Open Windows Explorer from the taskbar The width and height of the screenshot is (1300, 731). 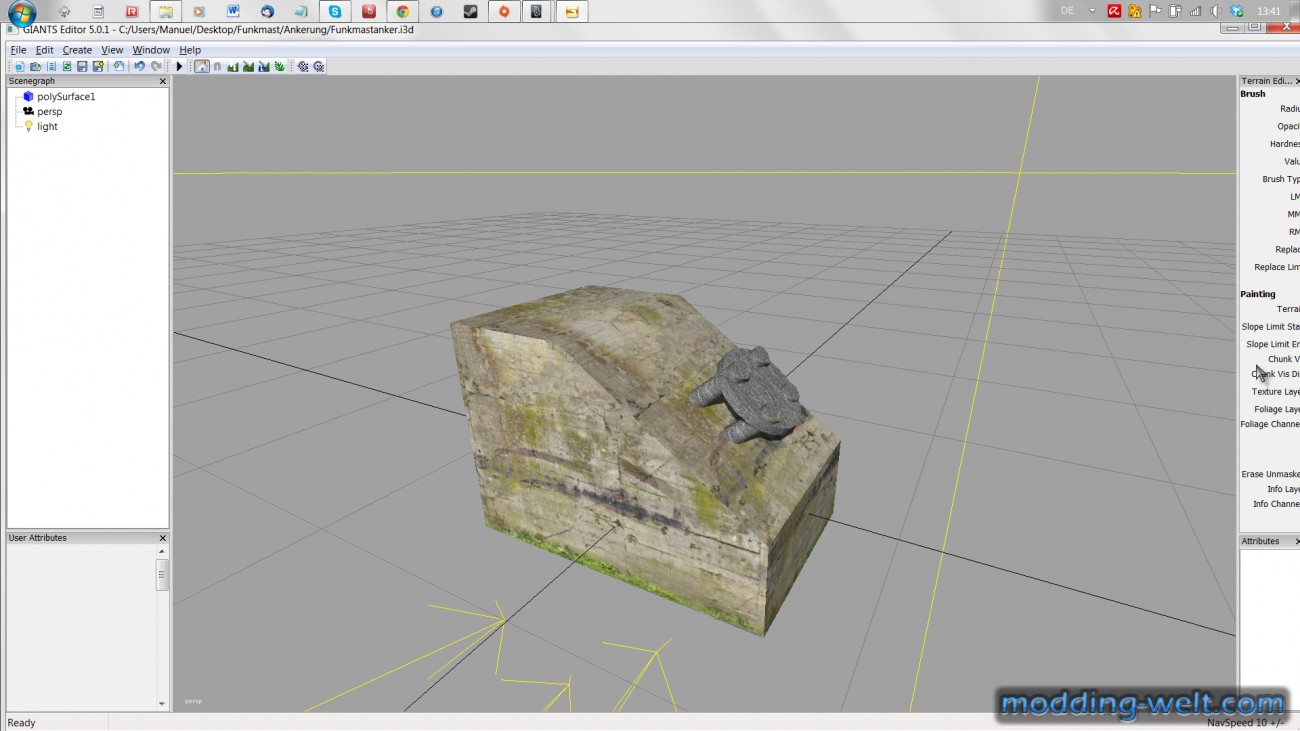pyautogui.click(x=164, y=12)
